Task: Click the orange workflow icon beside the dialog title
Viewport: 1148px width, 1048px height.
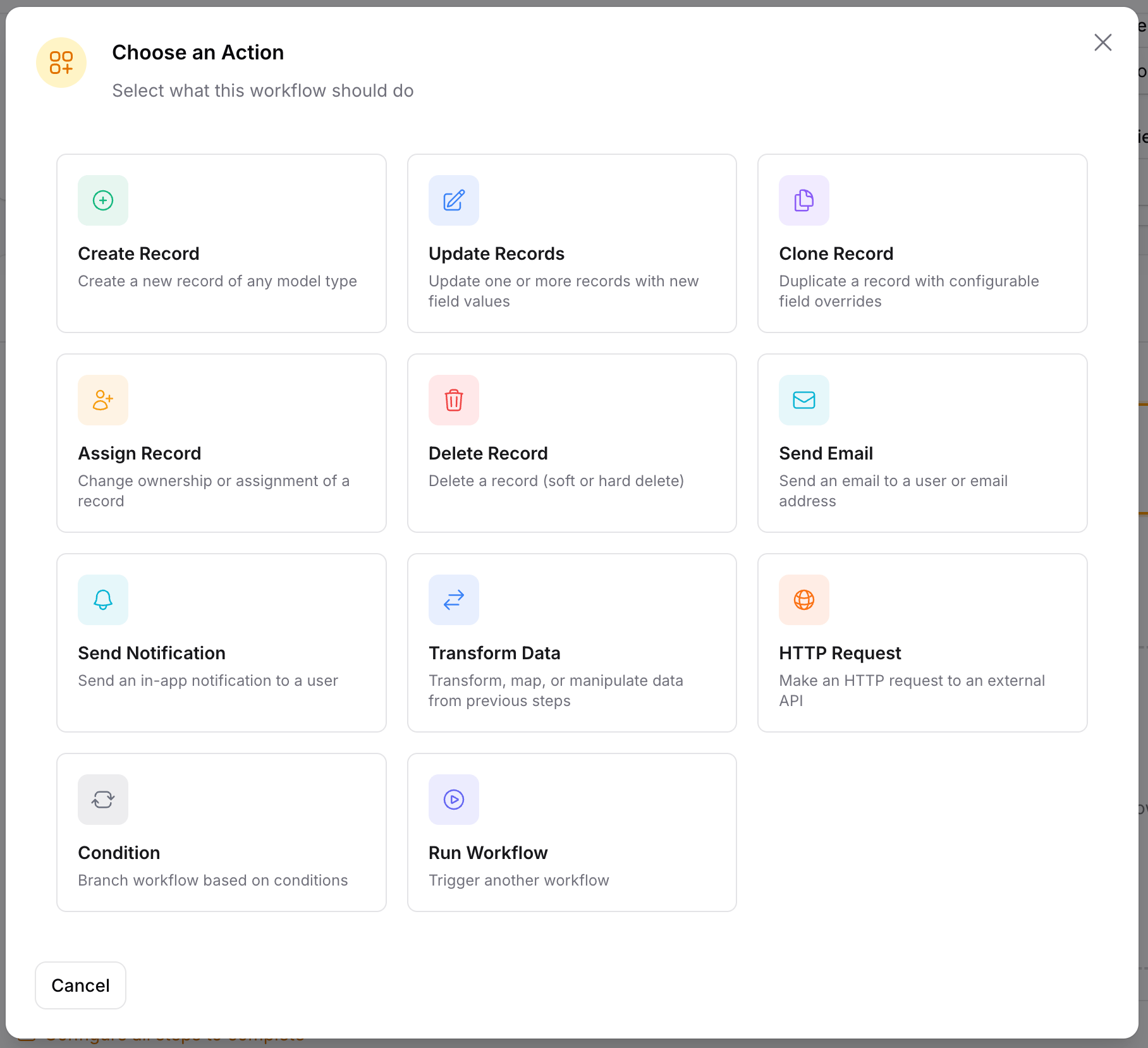Action: coord(61,63)
